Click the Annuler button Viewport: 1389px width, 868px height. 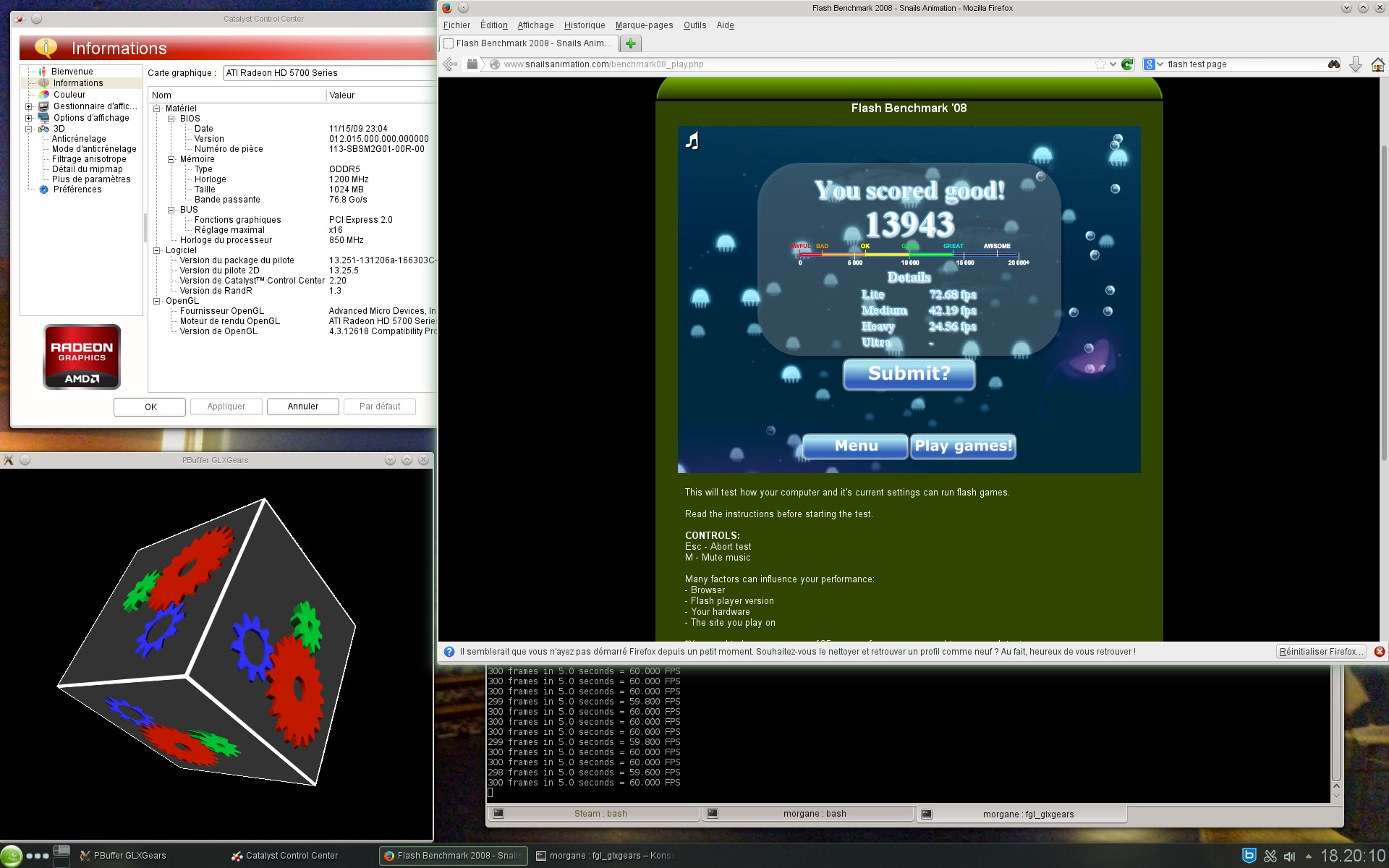(302, 407)
